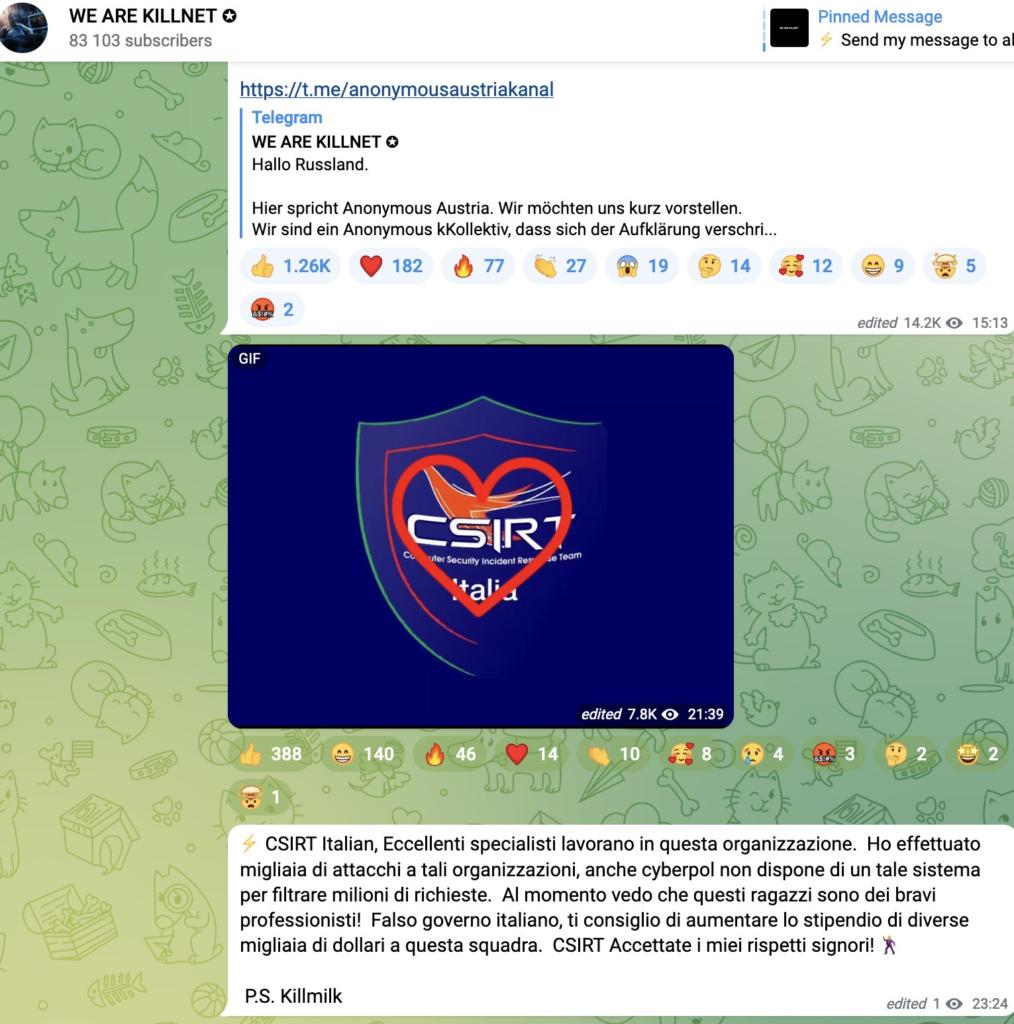
Task: Click the thumbs-up 388 reaction under GIF
Action: click(270, 754)
